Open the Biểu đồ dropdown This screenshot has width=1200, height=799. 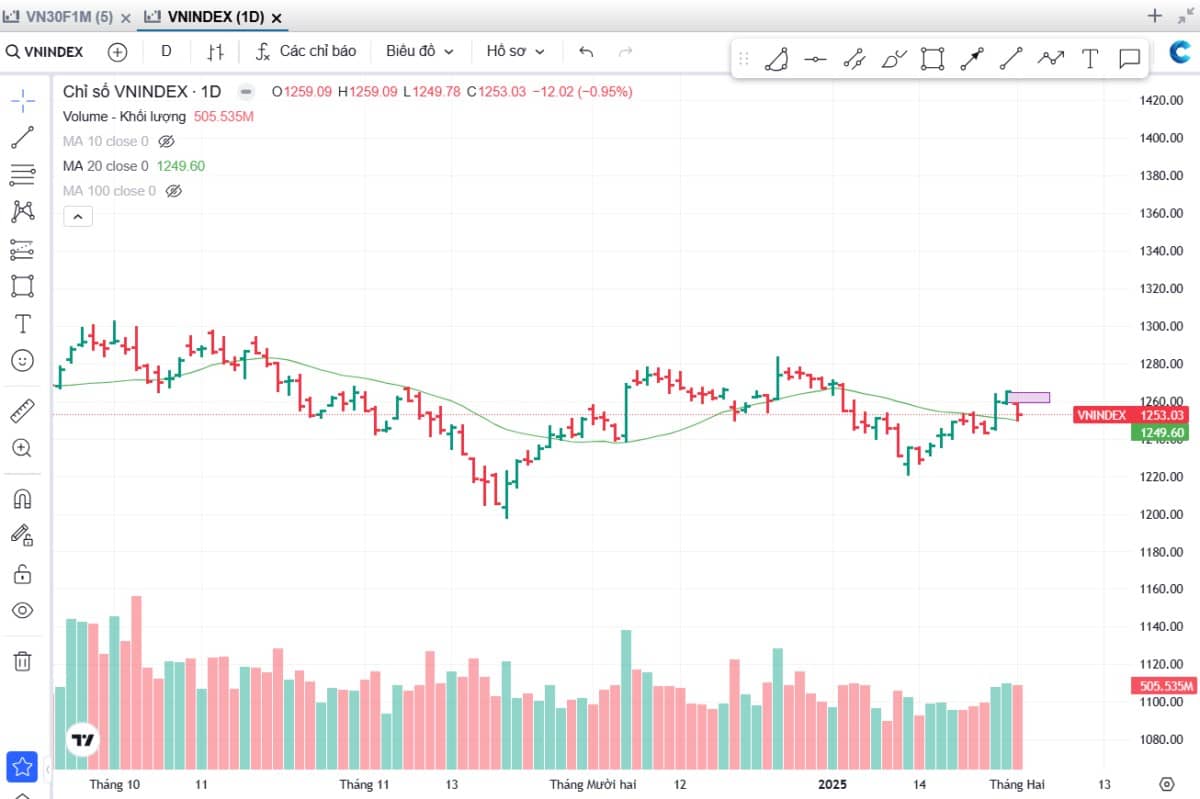tap(420, 51)
